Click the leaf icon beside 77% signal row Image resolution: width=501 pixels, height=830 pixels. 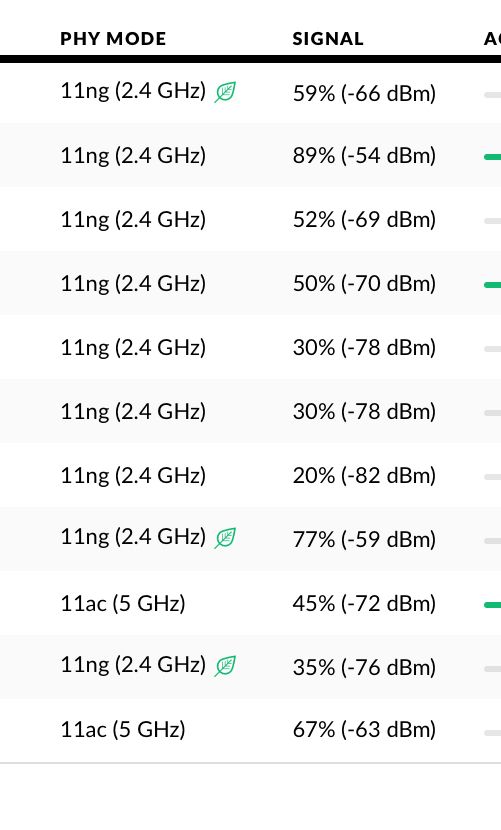point(225,538)
